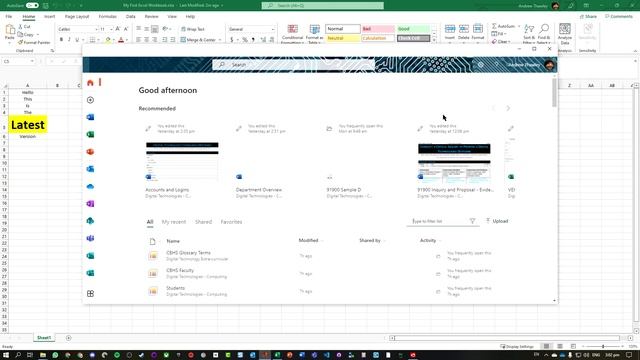640x360 pixels.
Task: Expand the Modified column sort dropdown
Action: [x=322, y=241]
